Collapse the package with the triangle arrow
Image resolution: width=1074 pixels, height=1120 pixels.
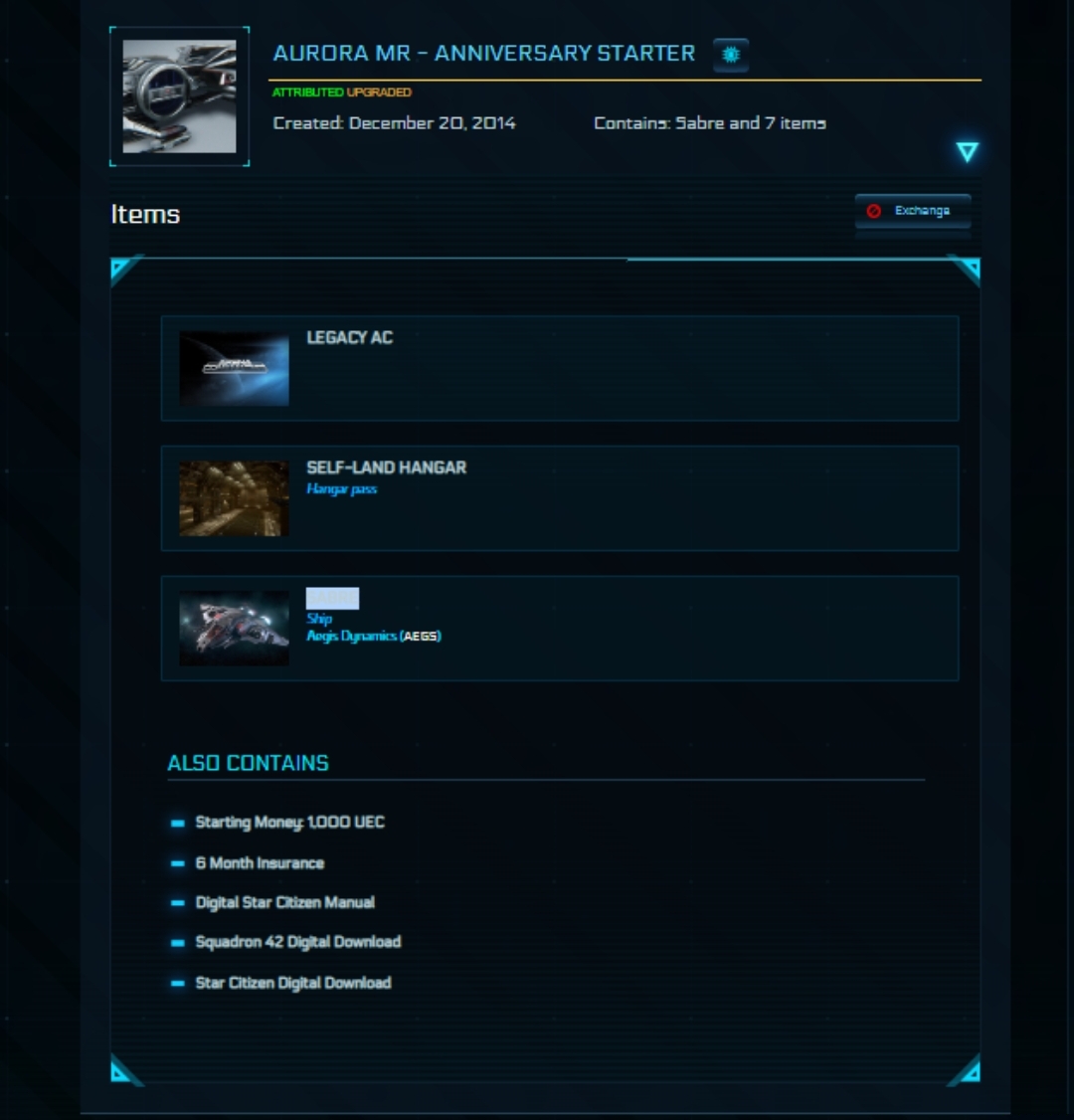pyautogui.click(x=967, y=151)
